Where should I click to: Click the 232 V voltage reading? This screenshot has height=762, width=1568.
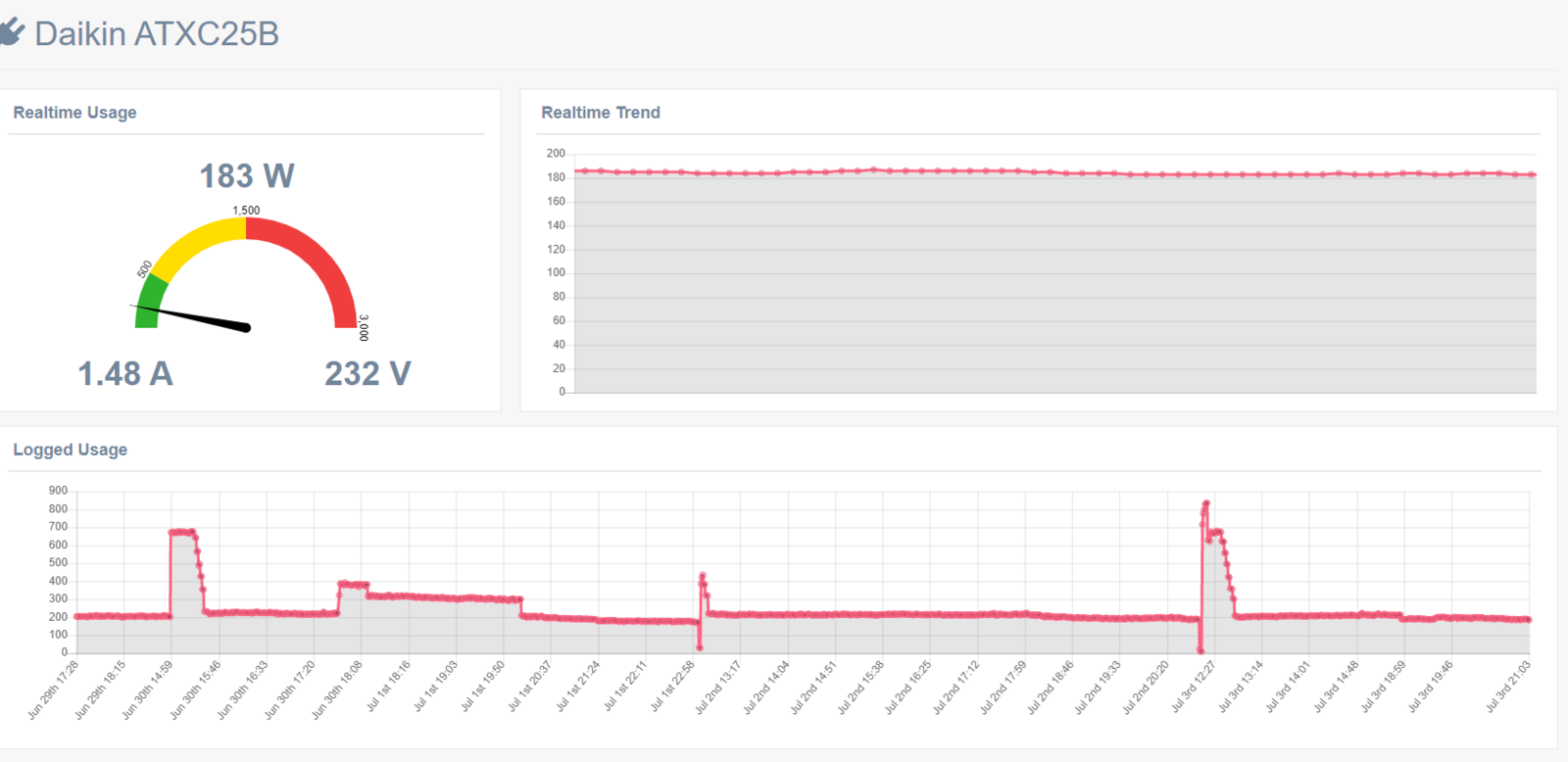click(367, 374)
